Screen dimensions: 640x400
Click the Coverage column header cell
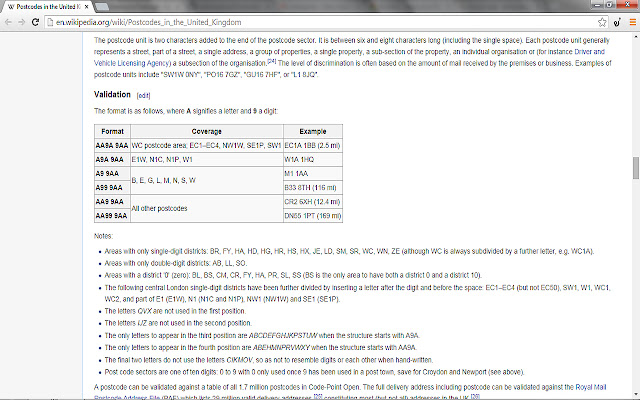point(207,131)
